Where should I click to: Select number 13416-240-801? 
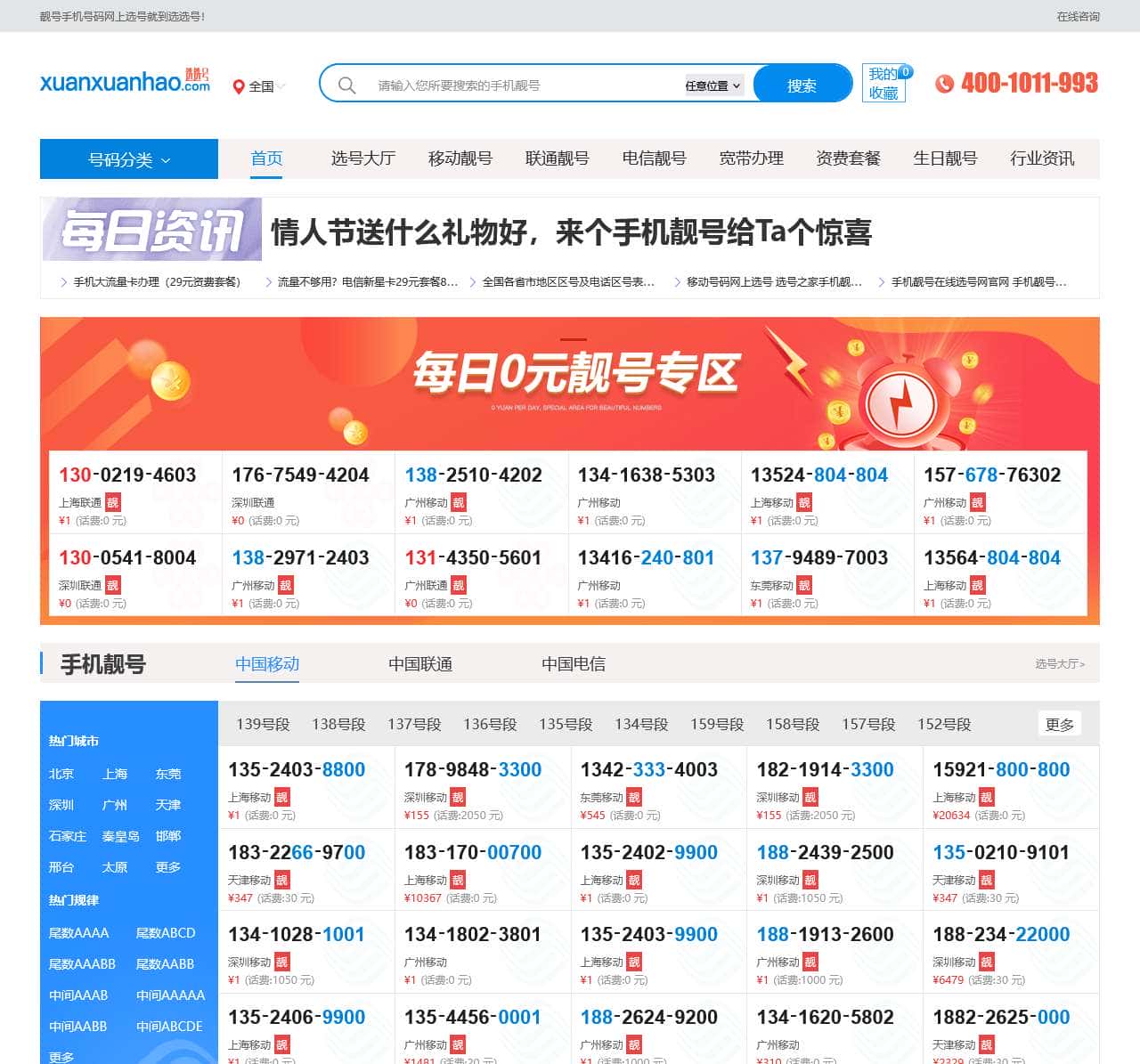646,557
